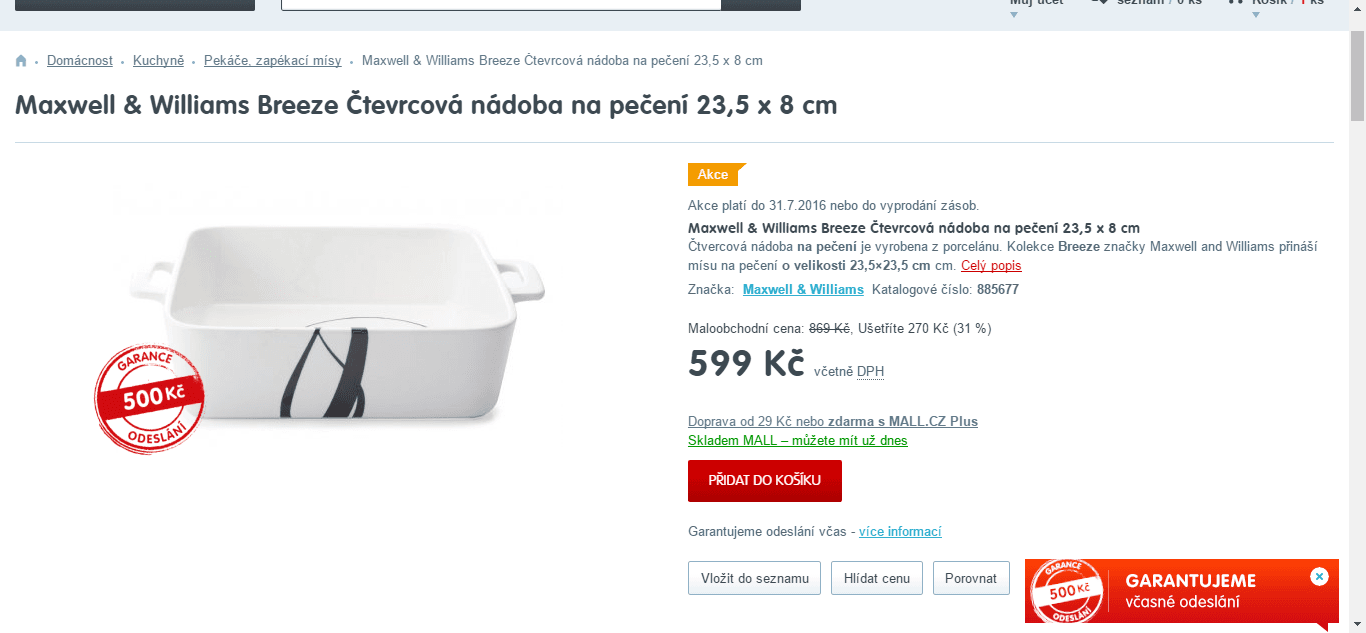Open the DPH info link next to the price
Viewport: 1366px width, 633px height.
(870, 372)
